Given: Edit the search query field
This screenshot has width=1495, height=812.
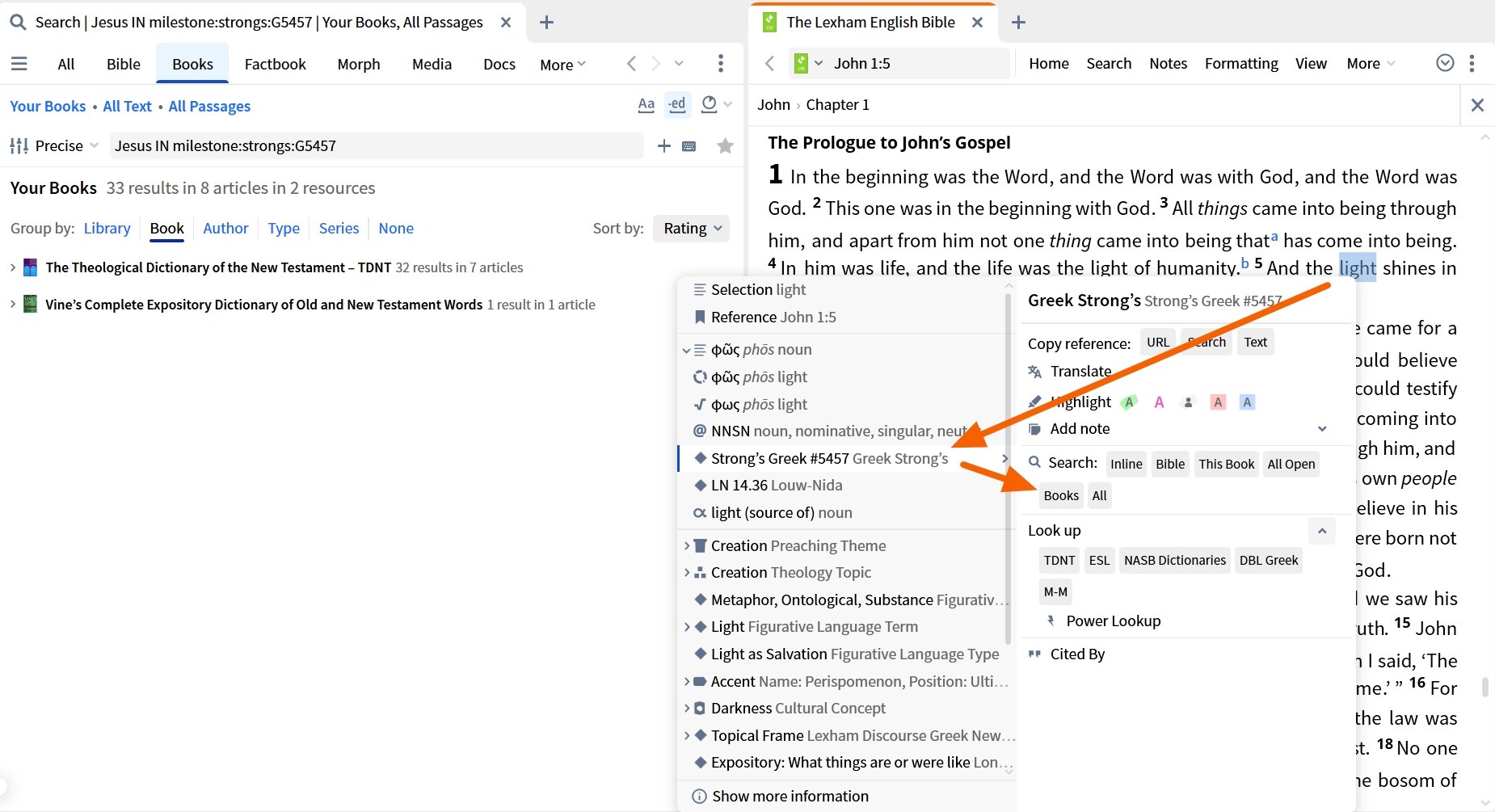Looking at the screenshot, I should 377,145.
